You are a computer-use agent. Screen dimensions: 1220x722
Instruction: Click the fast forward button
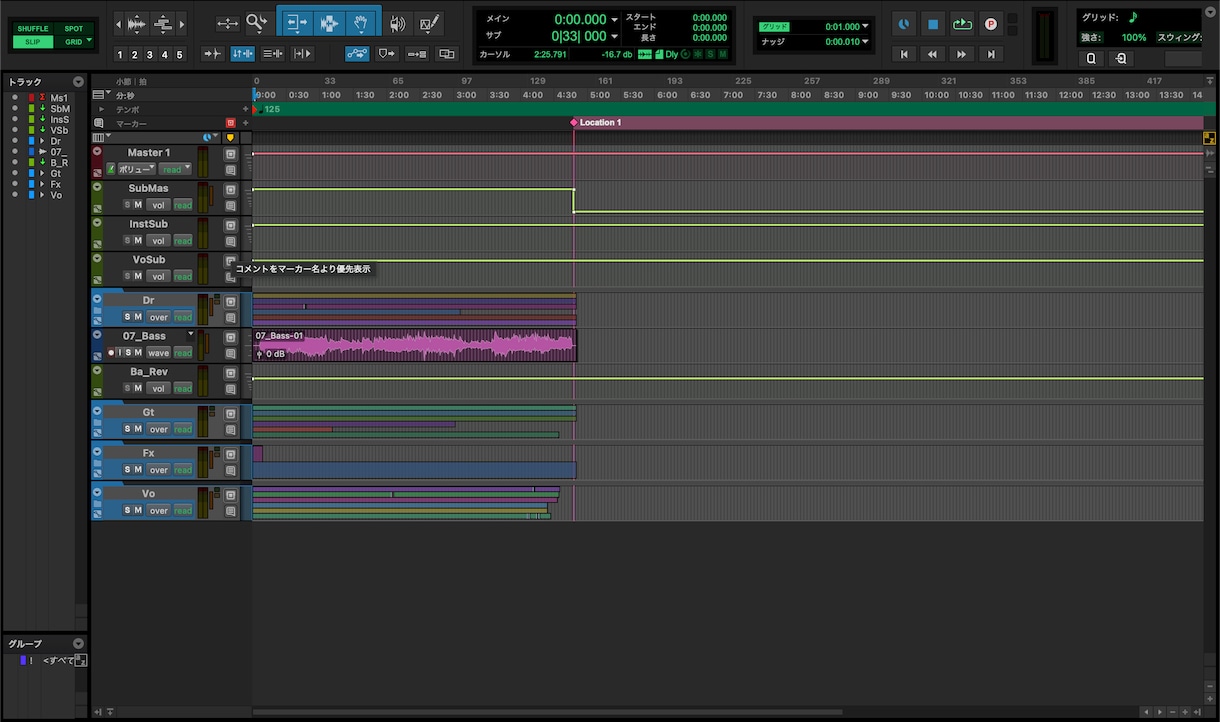(x=961, y=54)
